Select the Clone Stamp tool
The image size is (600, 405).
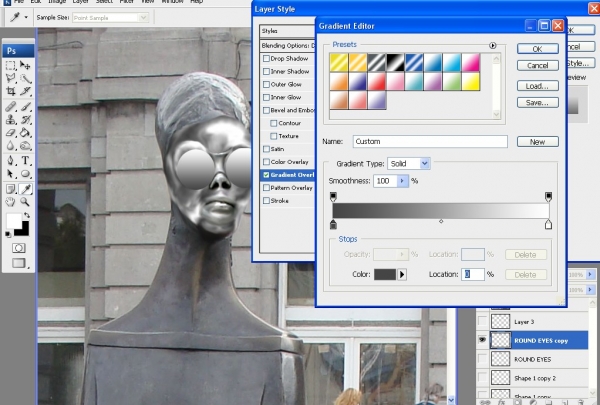click(x=11, y=119)
